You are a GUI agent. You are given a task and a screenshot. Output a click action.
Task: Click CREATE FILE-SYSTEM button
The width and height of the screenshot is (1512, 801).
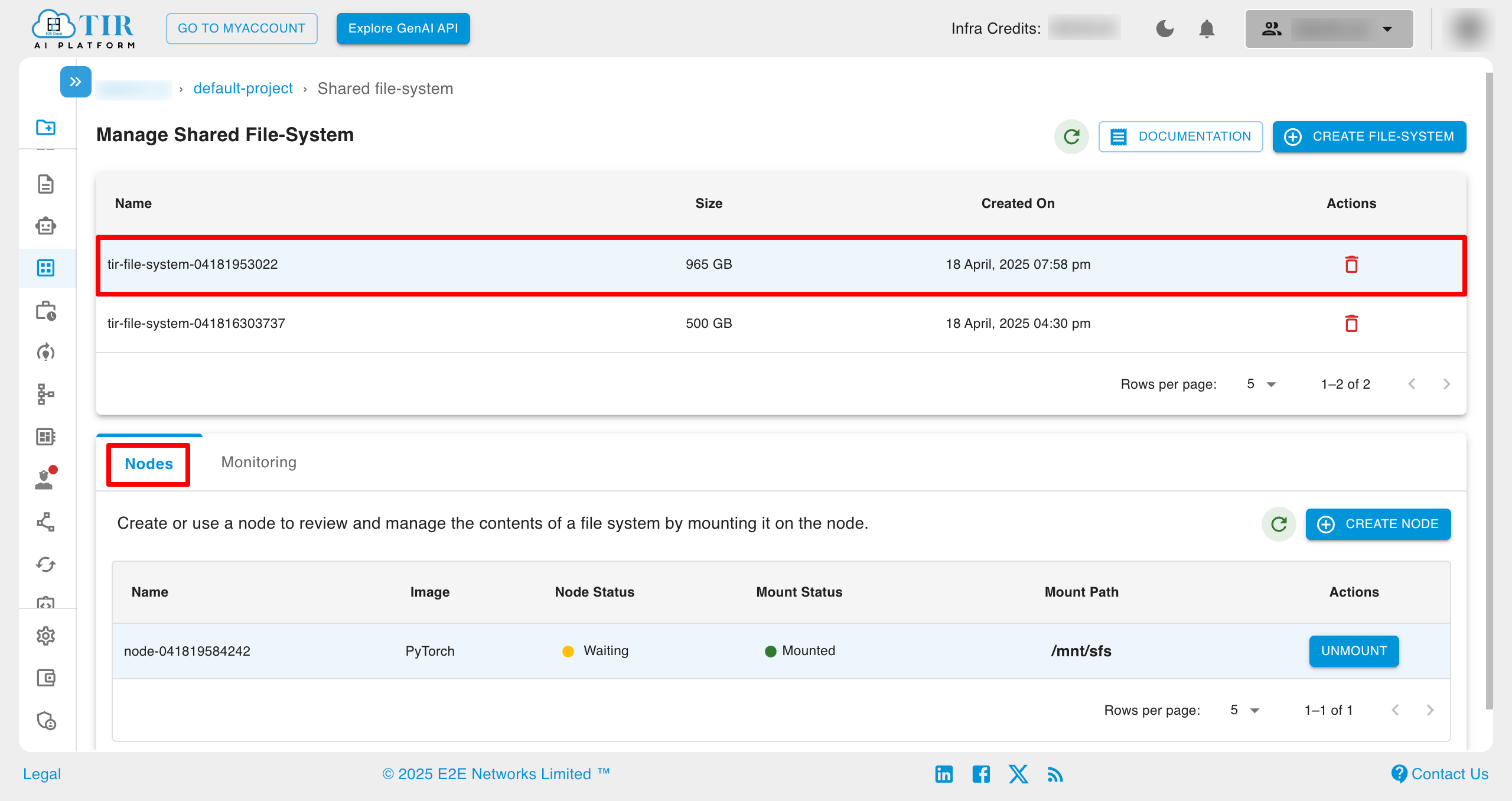pyautogui.click(x=1369, y=136)
